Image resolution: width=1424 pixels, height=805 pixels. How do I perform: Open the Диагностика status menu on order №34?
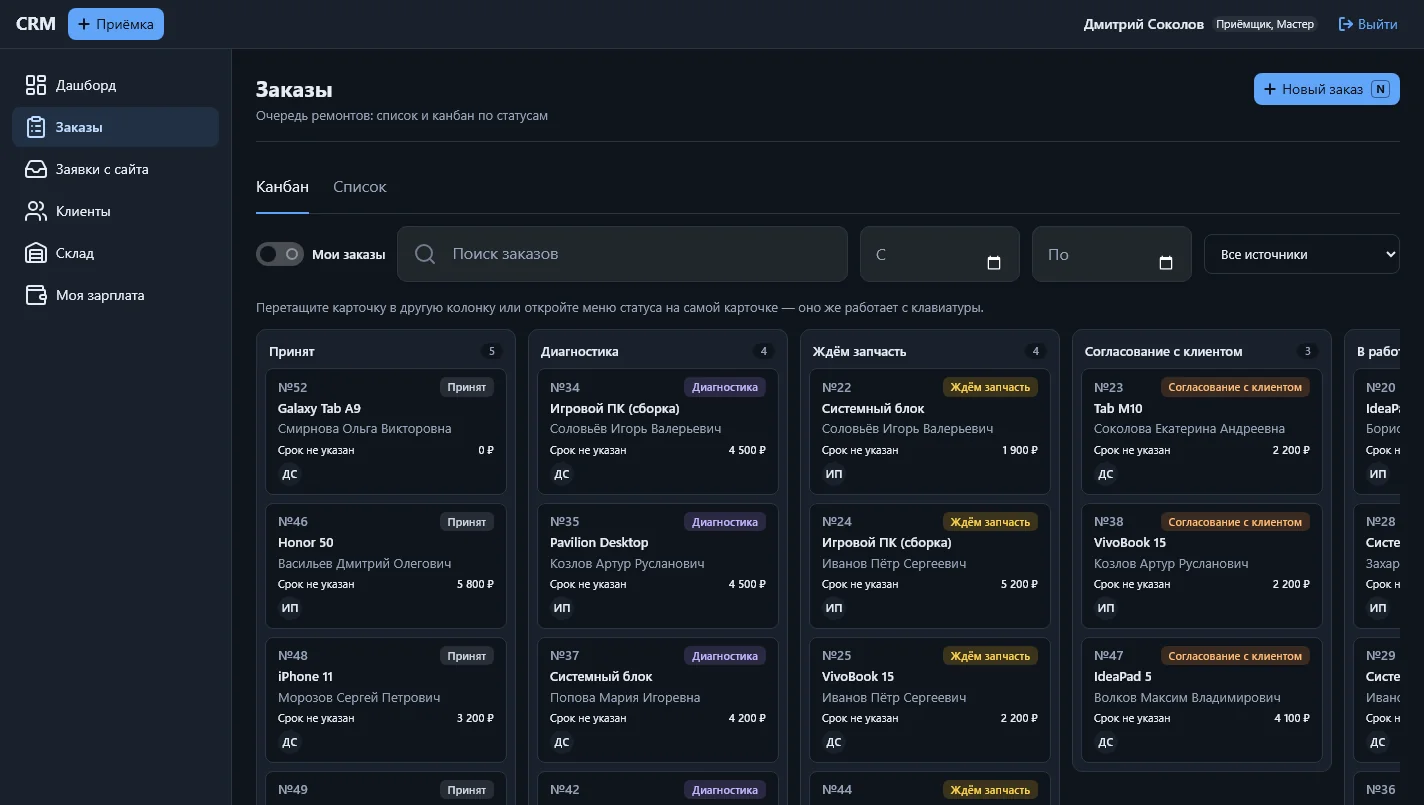click(725, 387)
